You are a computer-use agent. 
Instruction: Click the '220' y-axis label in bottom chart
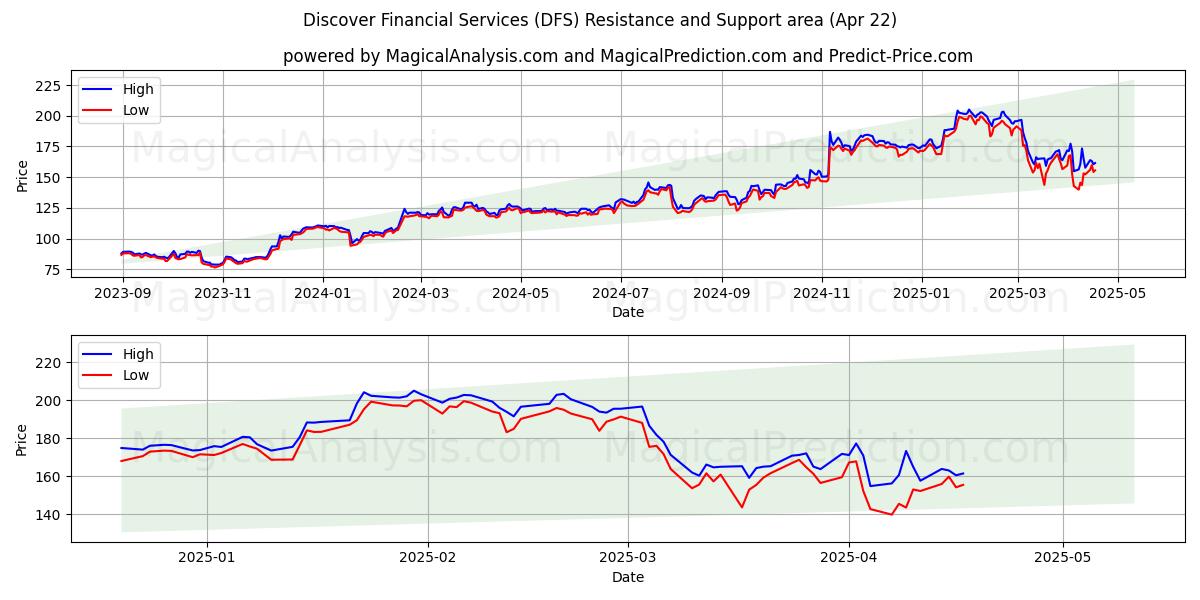click(x=50, y=362)
